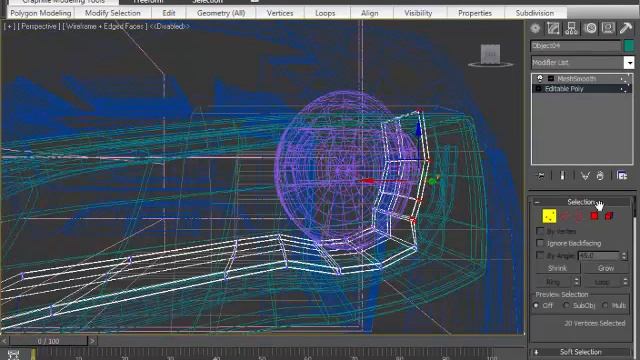Select Off preview selection radio
The image size is (640, 360).
click(536, 305)
